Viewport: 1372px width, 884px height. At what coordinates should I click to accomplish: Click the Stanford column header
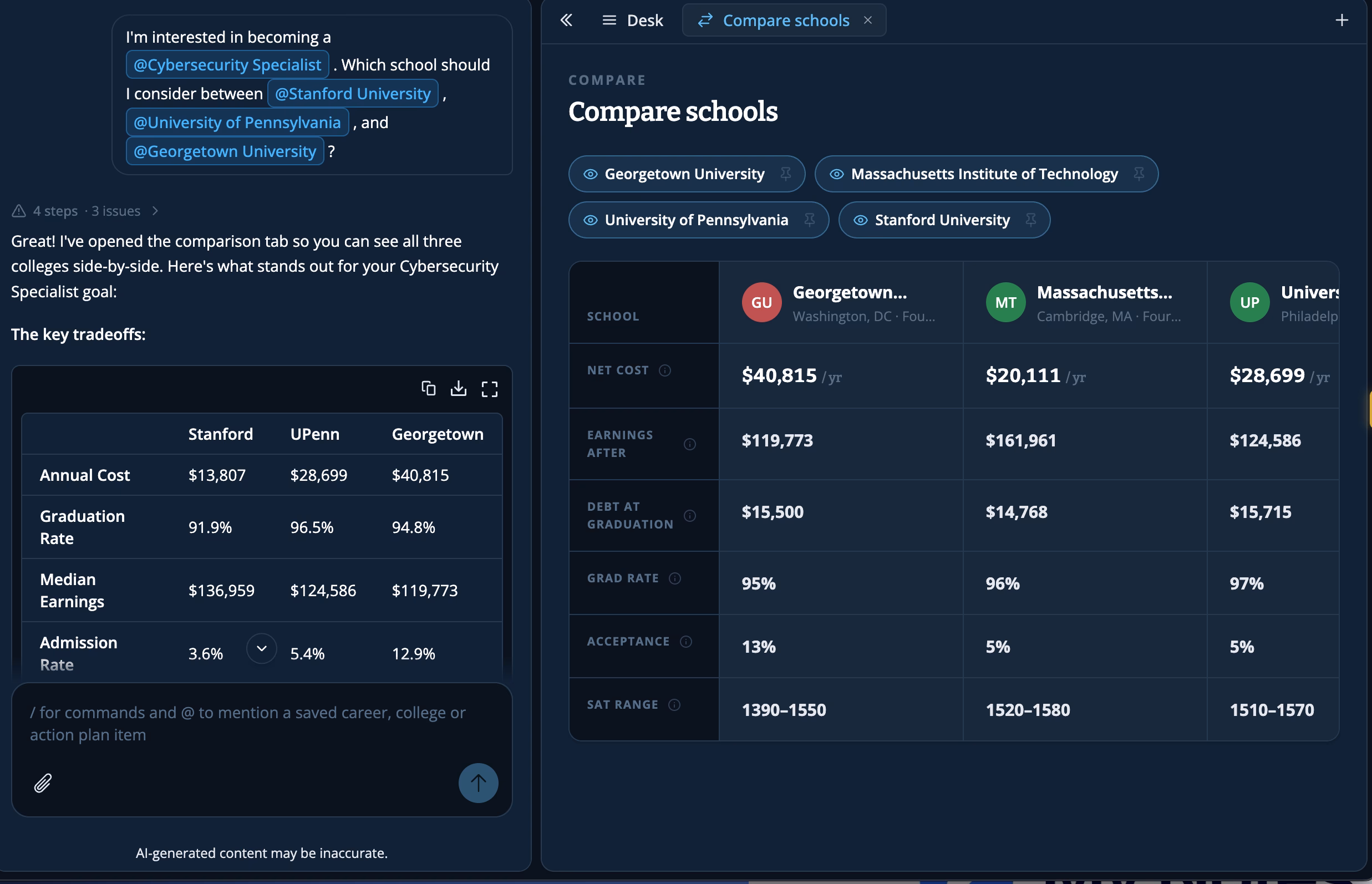[220, 435]
